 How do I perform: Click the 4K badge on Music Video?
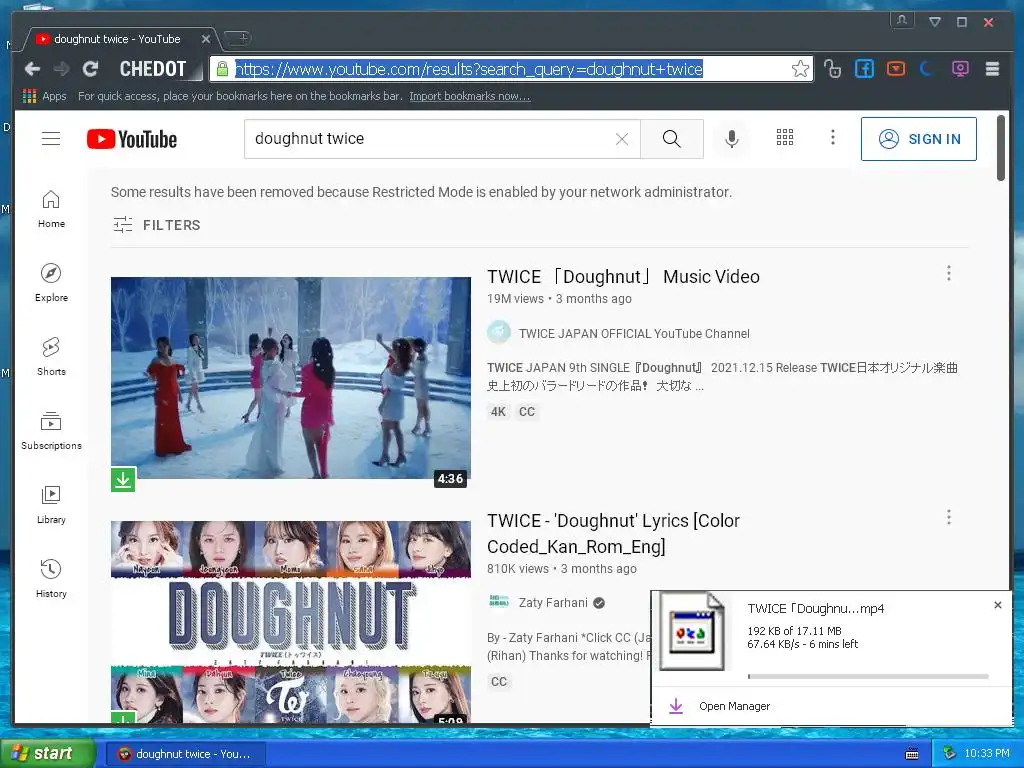point(498,412)
